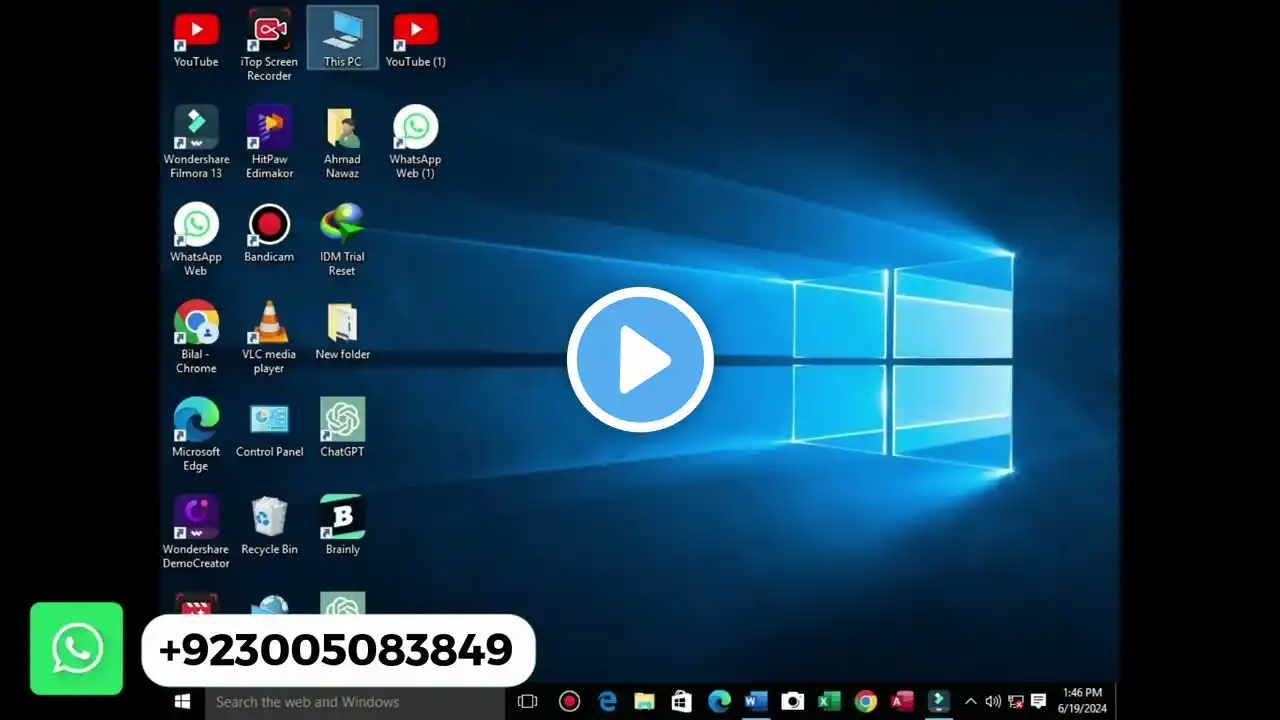This screenshot has width=1280, height=720.
Task: Click the red record icon in the taskbar
Action: pyautogui.click(x=569, y=702)
